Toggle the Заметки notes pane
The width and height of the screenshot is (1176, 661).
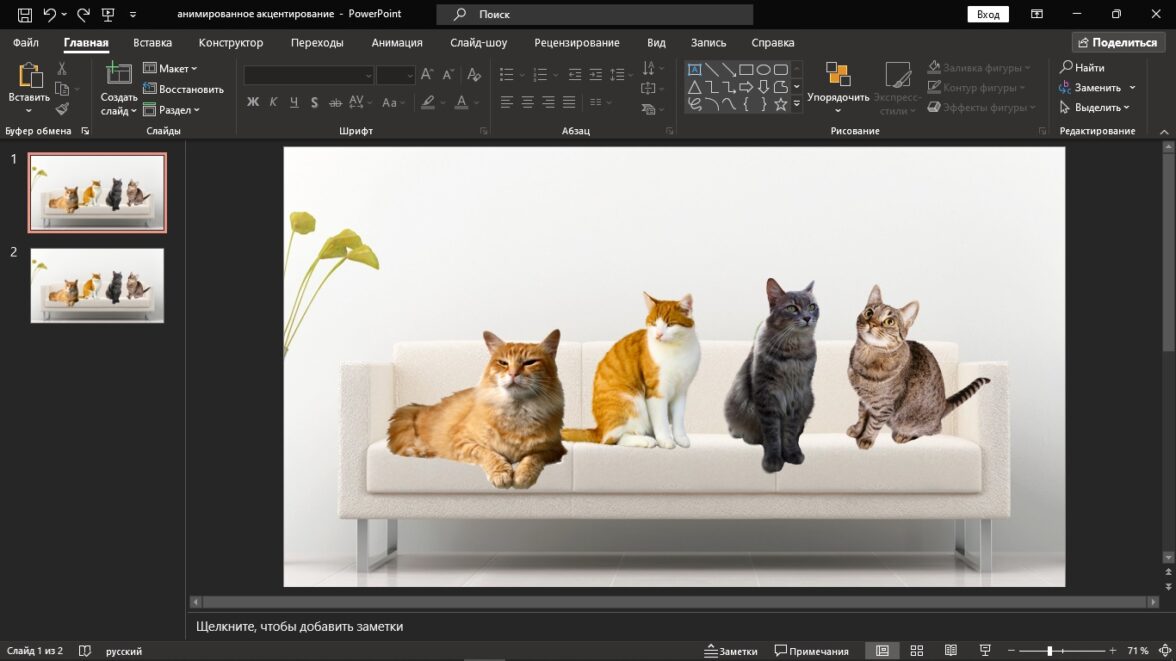[731, 651]
